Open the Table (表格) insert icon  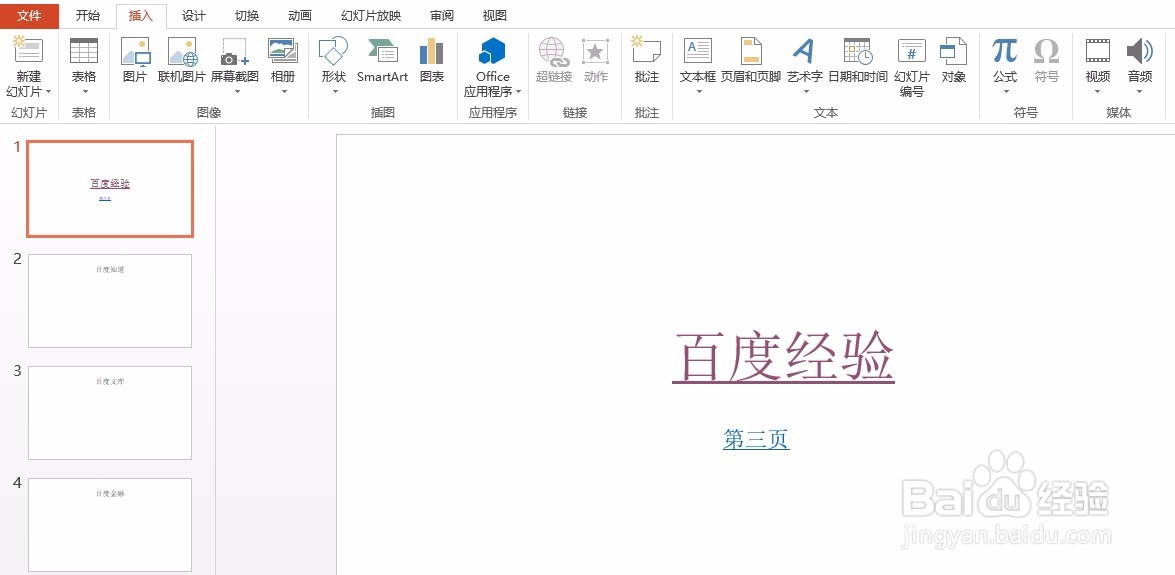point(84,50)
